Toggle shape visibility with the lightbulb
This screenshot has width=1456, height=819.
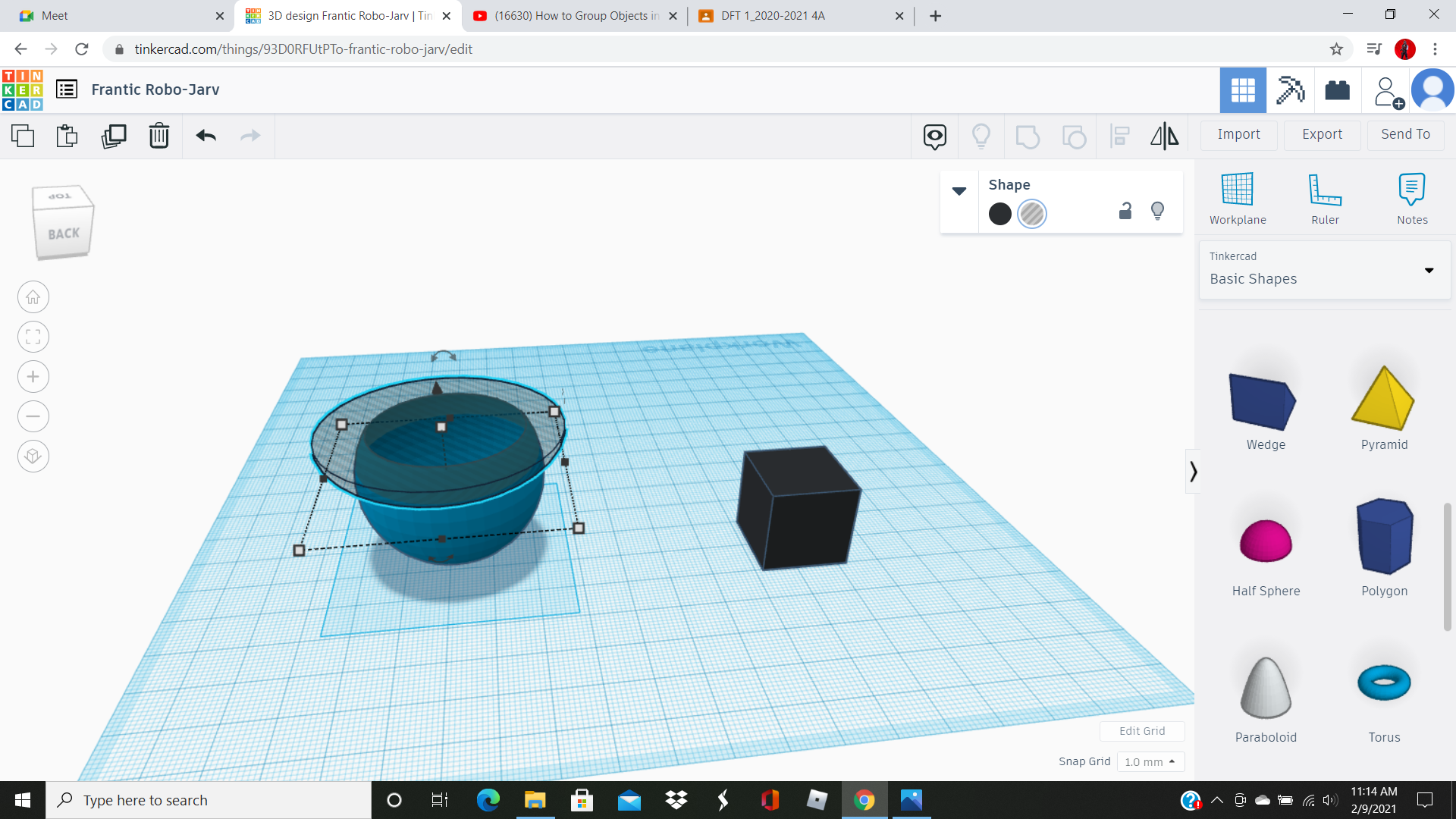pos(1157,211)
